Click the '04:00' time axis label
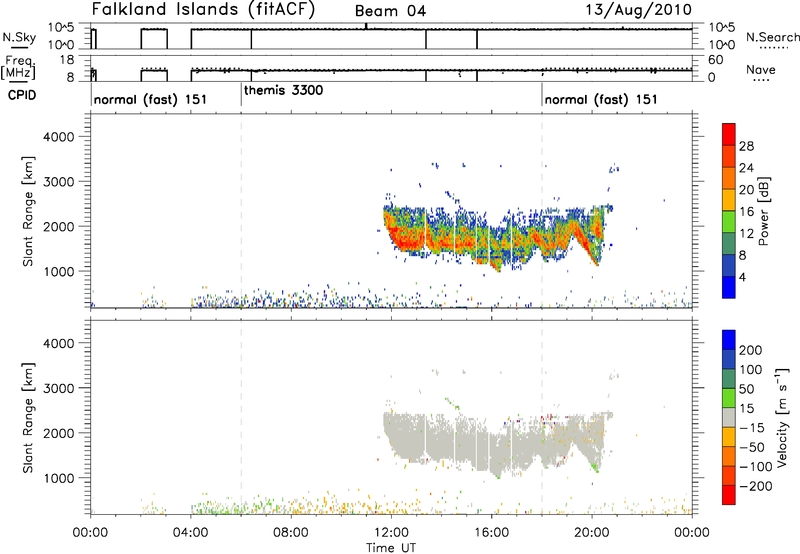Screen dimensions: 800x554 [x=191, y=533]
